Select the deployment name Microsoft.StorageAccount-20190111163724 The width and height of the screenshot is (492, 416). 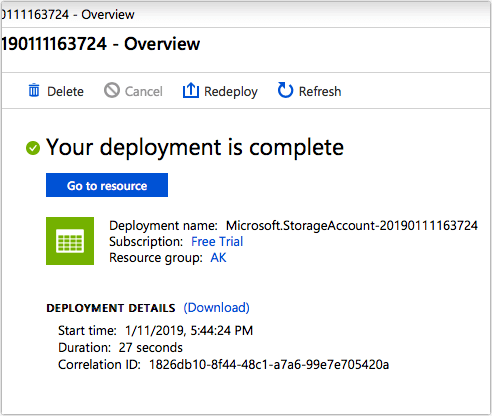point(352,226)
